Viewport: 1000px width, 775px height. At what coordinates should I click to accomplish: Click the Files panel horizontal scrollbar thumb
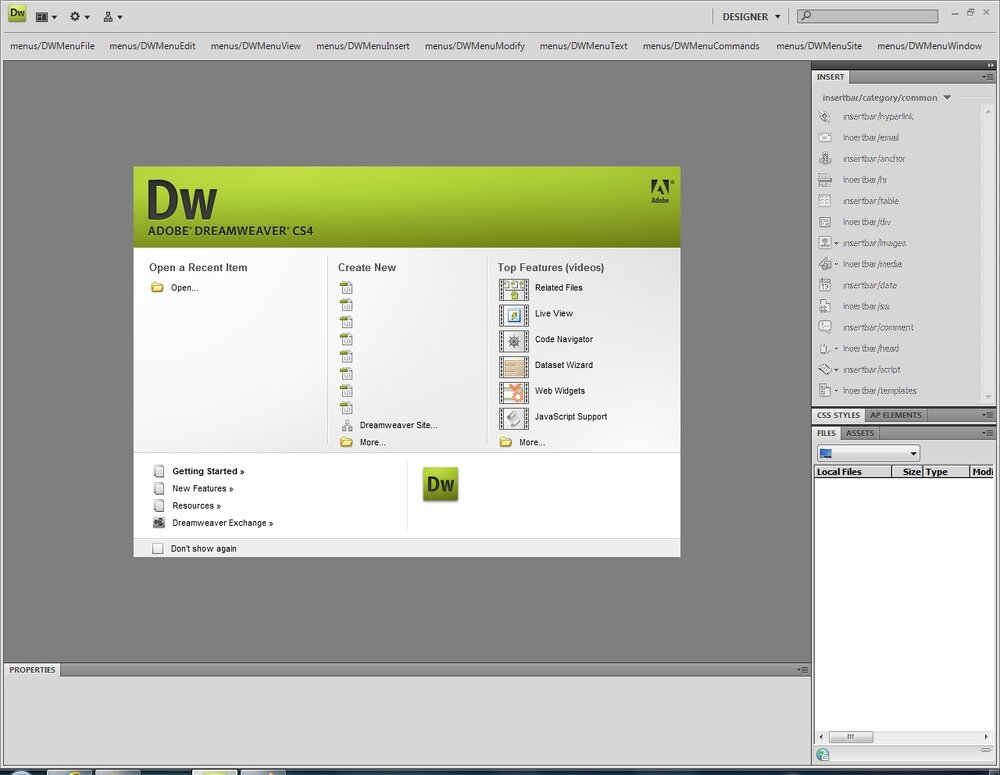(851, 737)
